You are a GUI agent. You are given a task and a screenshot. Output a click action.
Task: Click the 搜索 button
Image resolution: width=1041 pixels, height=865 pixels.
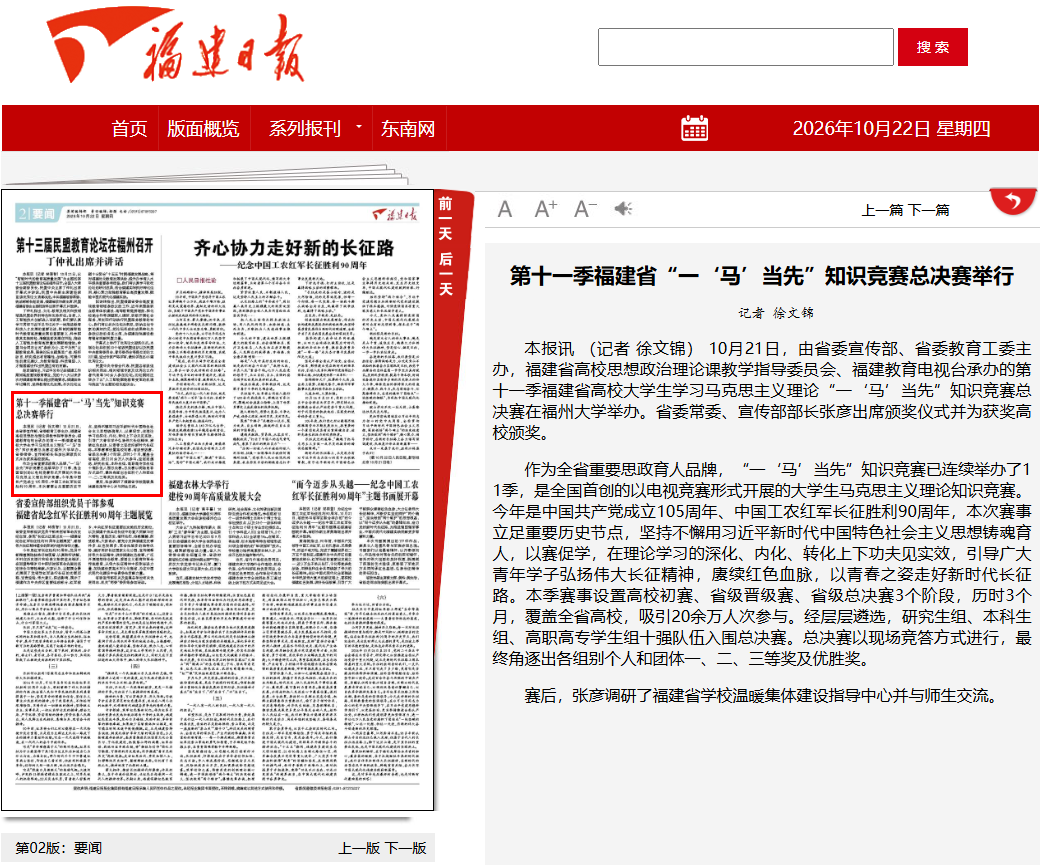(932, 47)
